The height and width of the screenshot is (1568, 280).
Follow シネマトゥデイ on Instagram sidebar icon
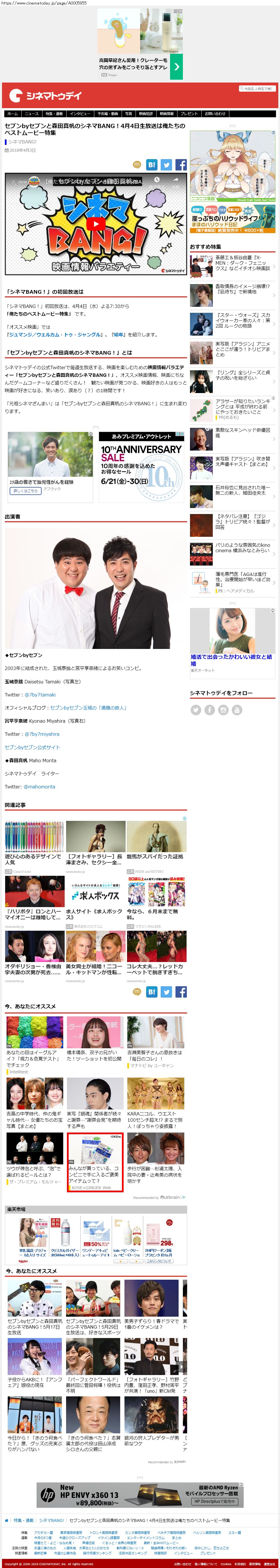(223, 710)
